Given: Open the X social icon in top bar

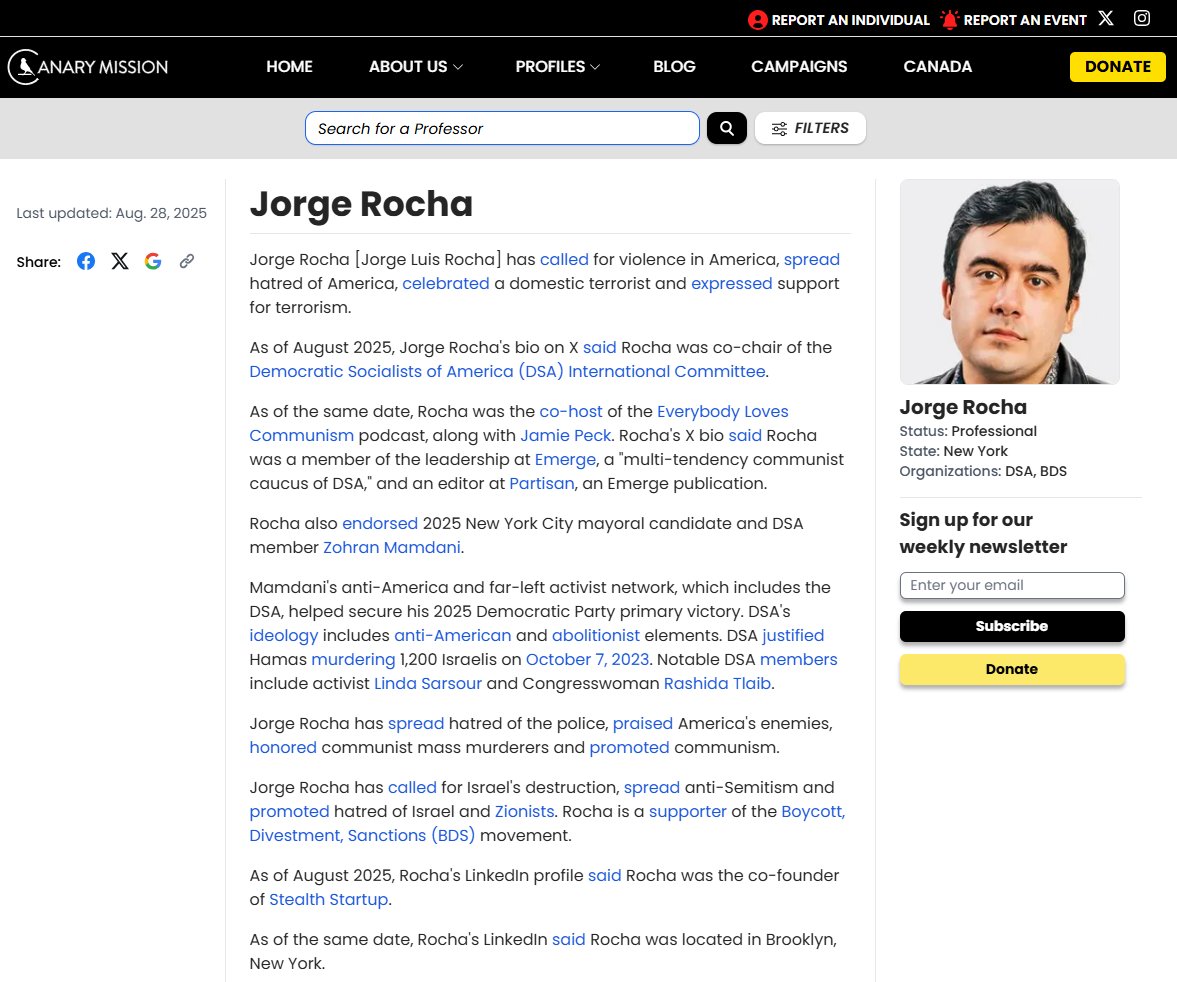Looking at the screenshot, I should (x=1106, y=18).
